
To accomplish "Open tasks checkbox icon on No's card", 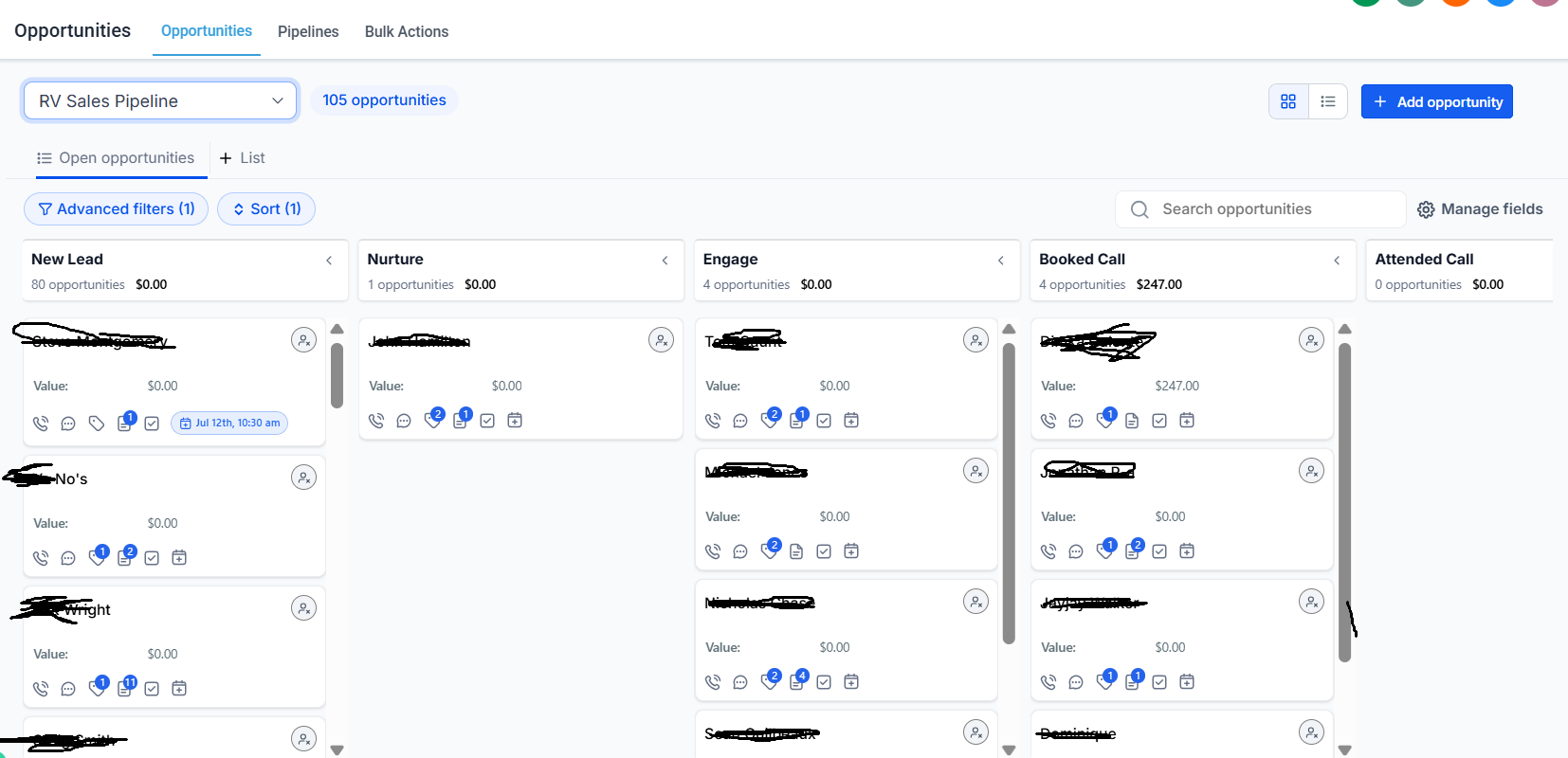I will [x=152, y=558].
